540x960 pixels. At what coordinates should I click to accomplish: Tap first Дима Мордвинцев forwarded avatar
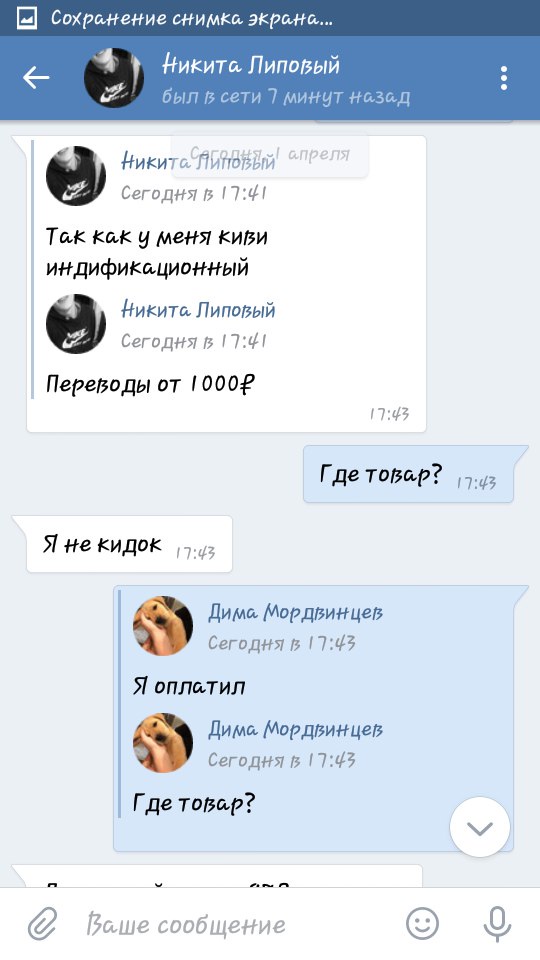[x=163, y=626]
